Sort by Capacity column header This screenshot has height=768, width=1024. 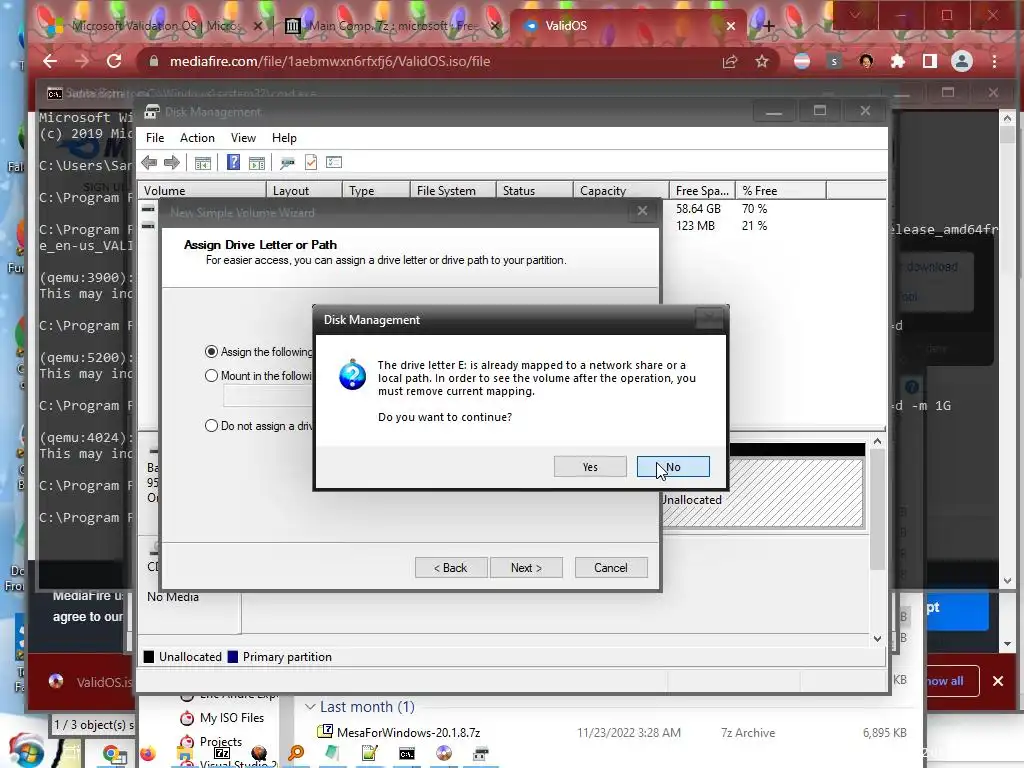(x=620, y=190)
